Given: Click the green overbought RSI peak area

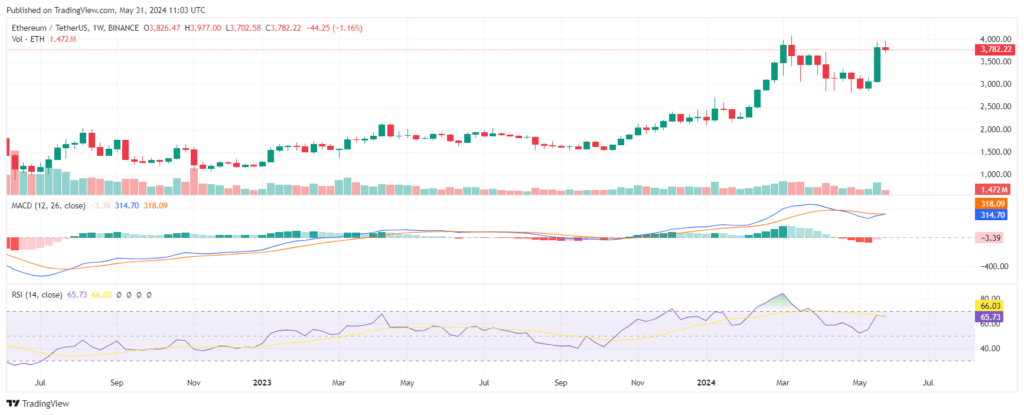Looking at the screenshot, I should pos(782,303).
